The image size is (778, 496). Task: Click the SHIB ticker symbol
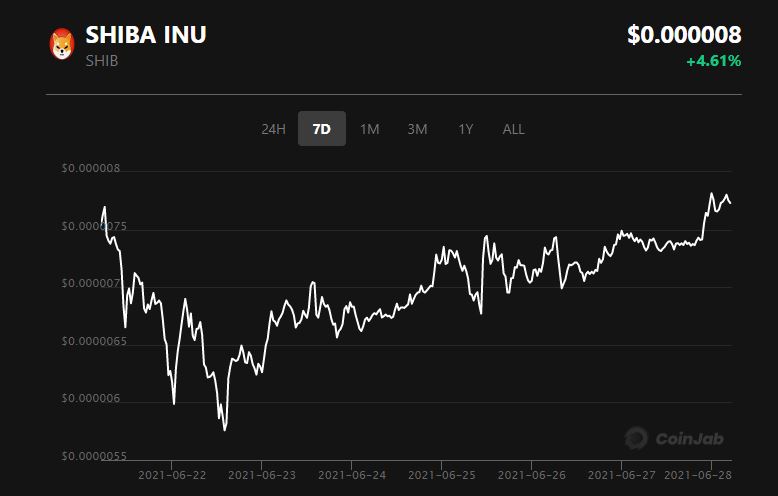pyautogui.click(x=102, y=61)
